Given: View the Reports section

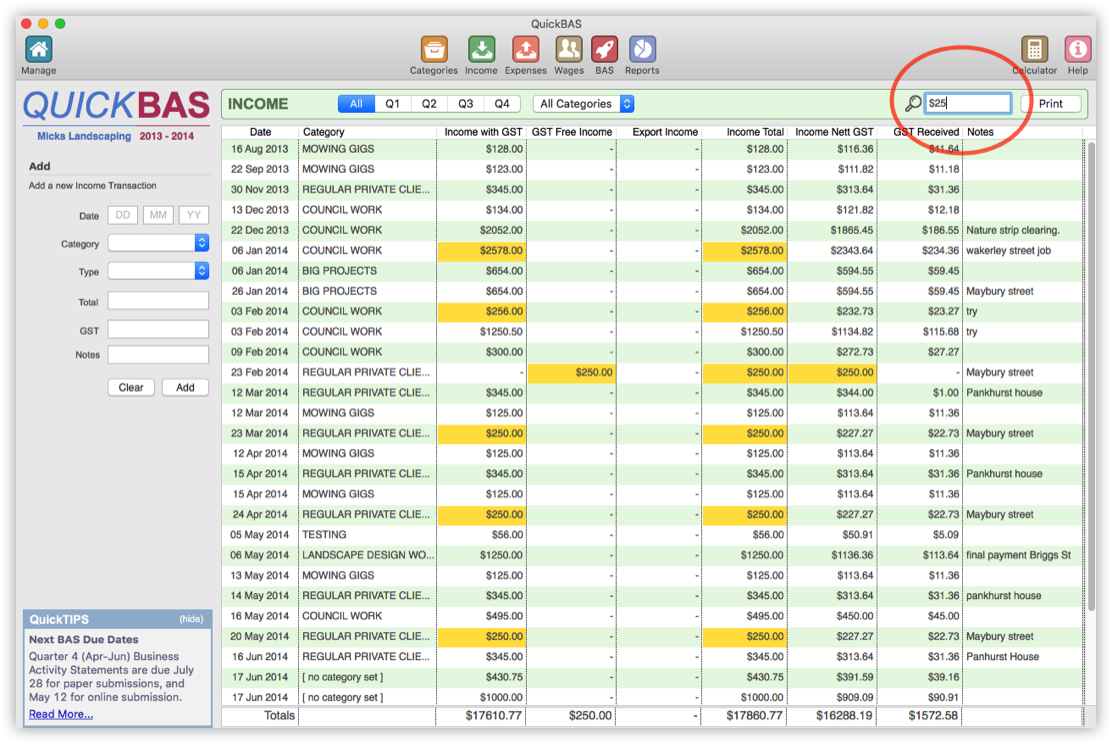Looking at the screenshot, I should [641, 48].
